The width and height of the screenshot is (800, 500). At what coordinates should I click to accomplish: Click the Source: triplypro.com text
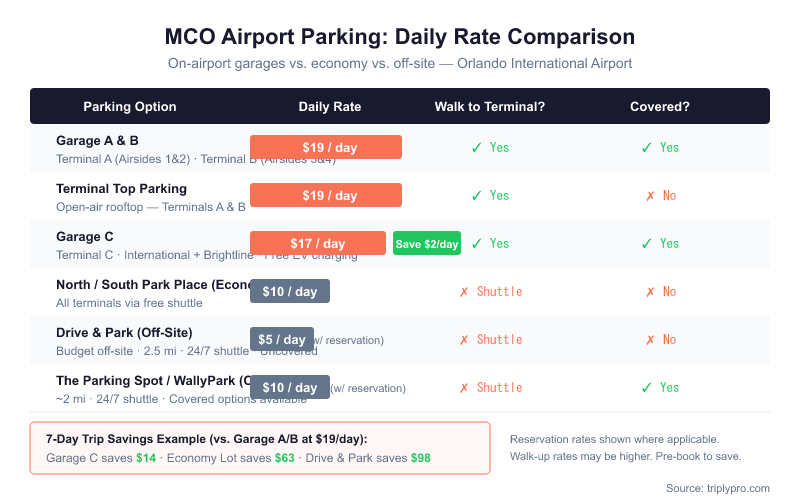(x=718, y=488)
